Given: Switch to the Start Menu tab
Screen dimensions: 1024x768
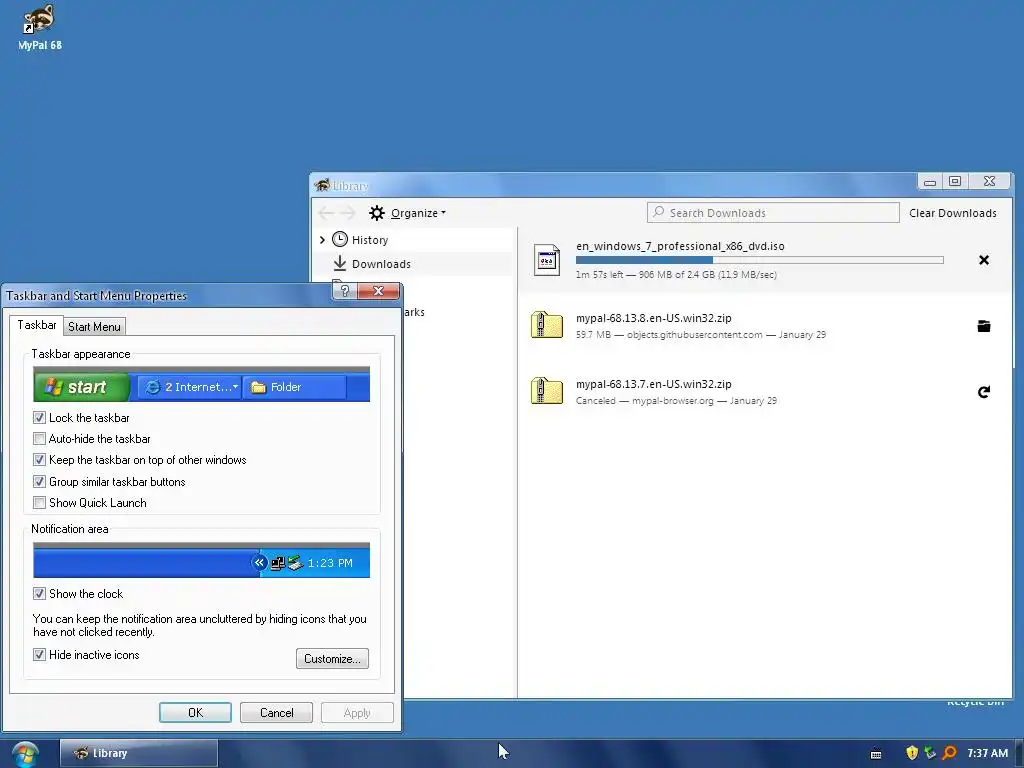Looking at the screenshot, I should click(94, 327).
